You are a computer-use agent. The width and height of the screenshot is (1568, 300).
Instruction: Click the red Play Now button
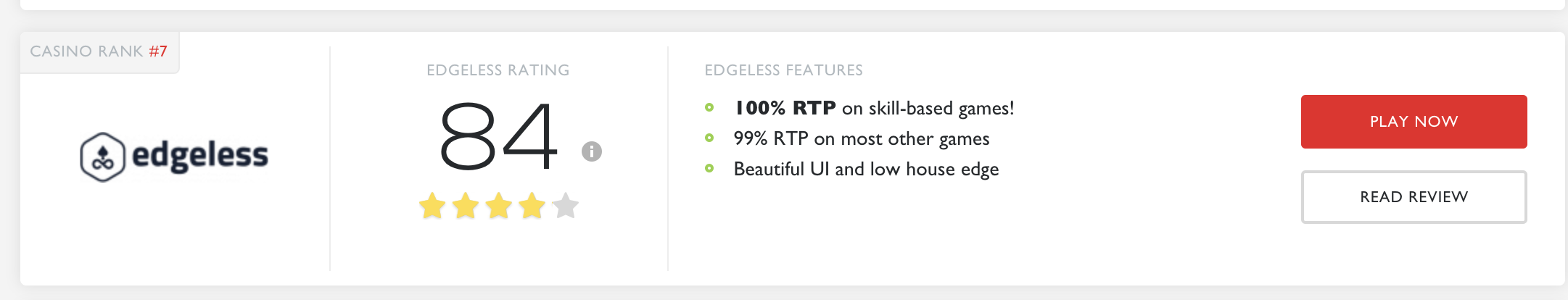1414,122
